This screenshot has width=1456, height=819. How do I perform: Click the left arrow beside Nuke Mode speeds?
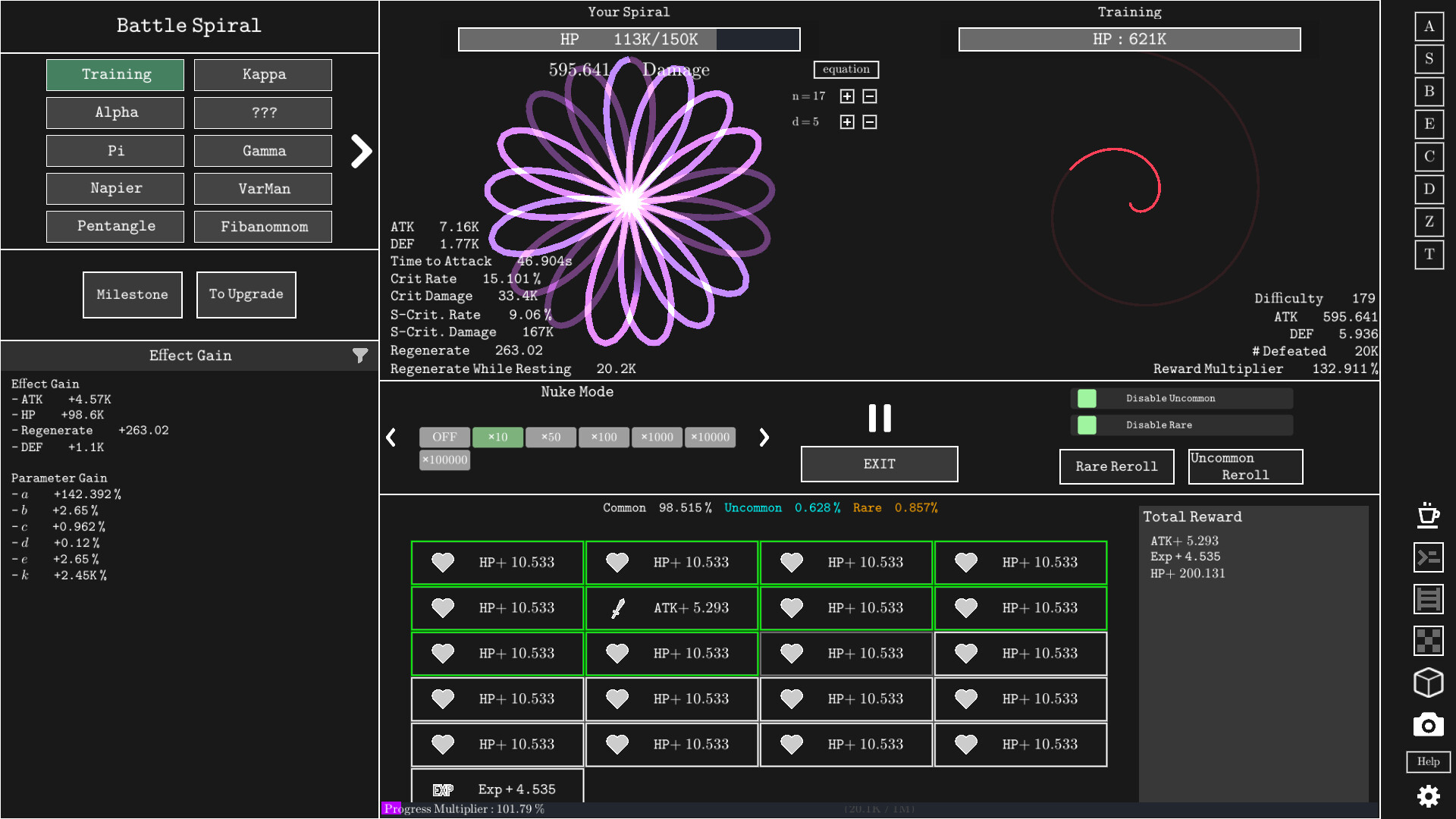pyautogui.click(x=392, y=438)
